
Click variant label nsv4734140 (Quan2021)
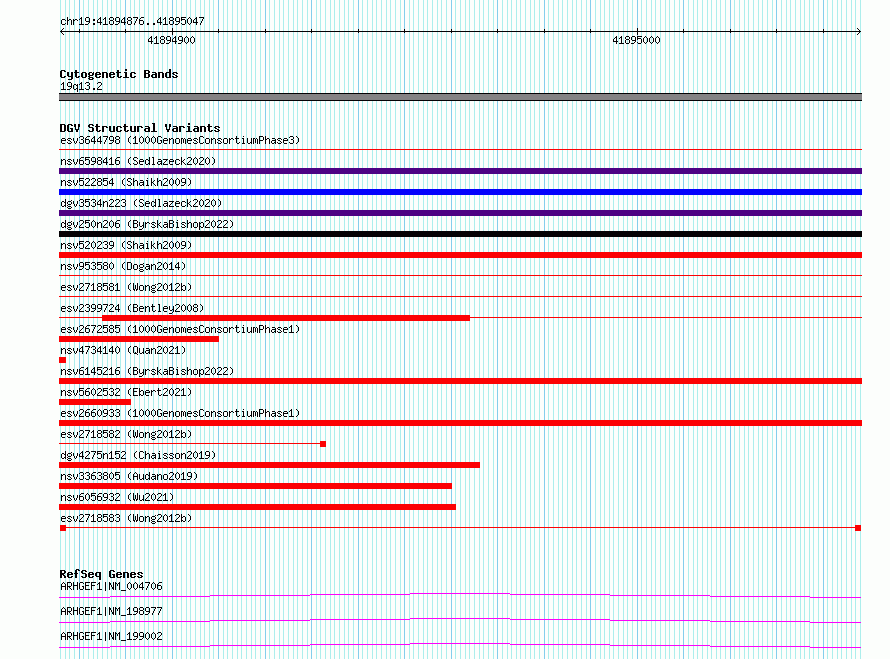(123, 350)
